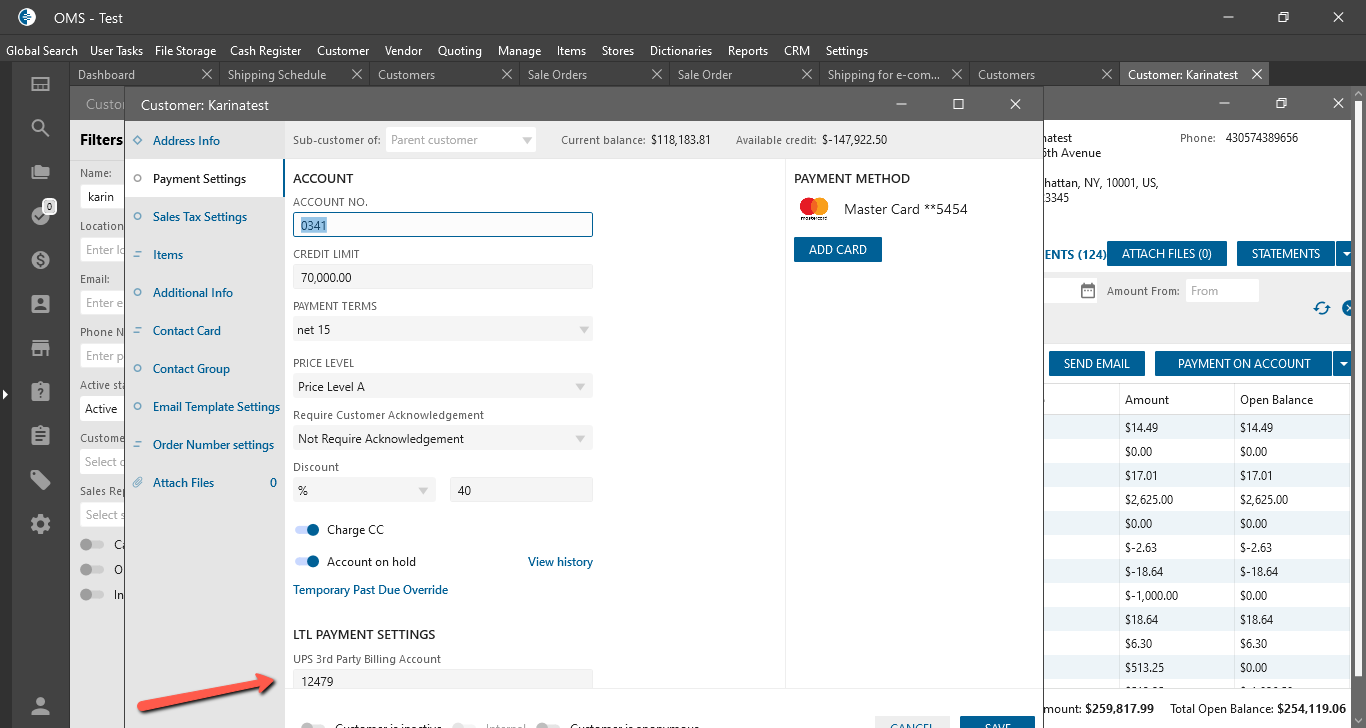The height and width of the screenshot is (728, 1366).
Task: Open the View history link
Action: 560,562
